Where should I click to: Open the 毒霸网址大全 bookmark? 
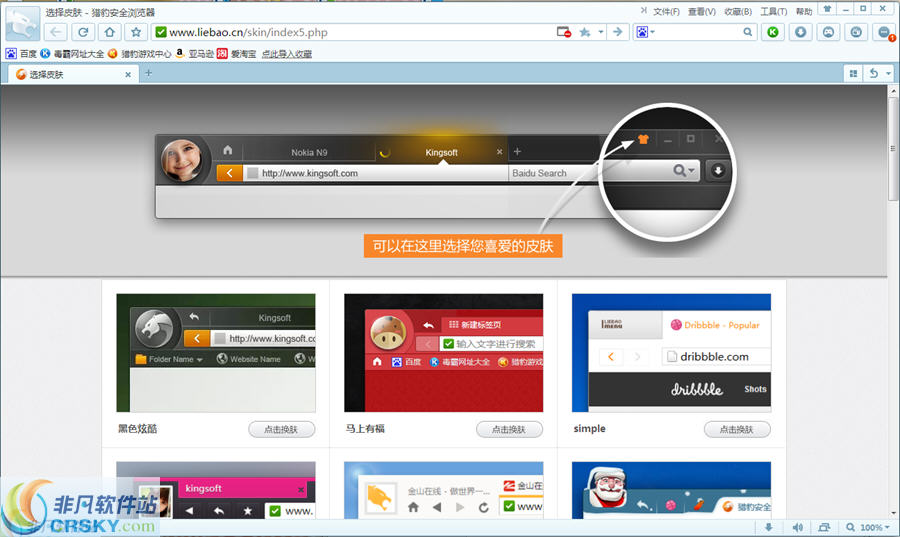72,53
